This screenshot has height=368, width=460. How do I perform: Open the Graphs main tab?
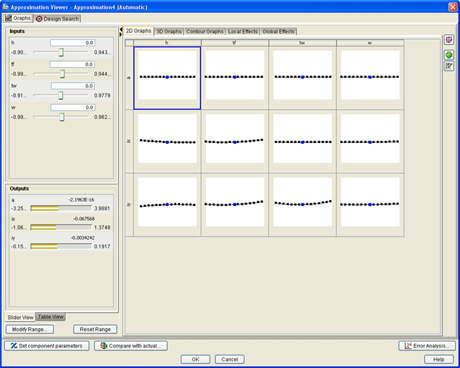point(18,18)
